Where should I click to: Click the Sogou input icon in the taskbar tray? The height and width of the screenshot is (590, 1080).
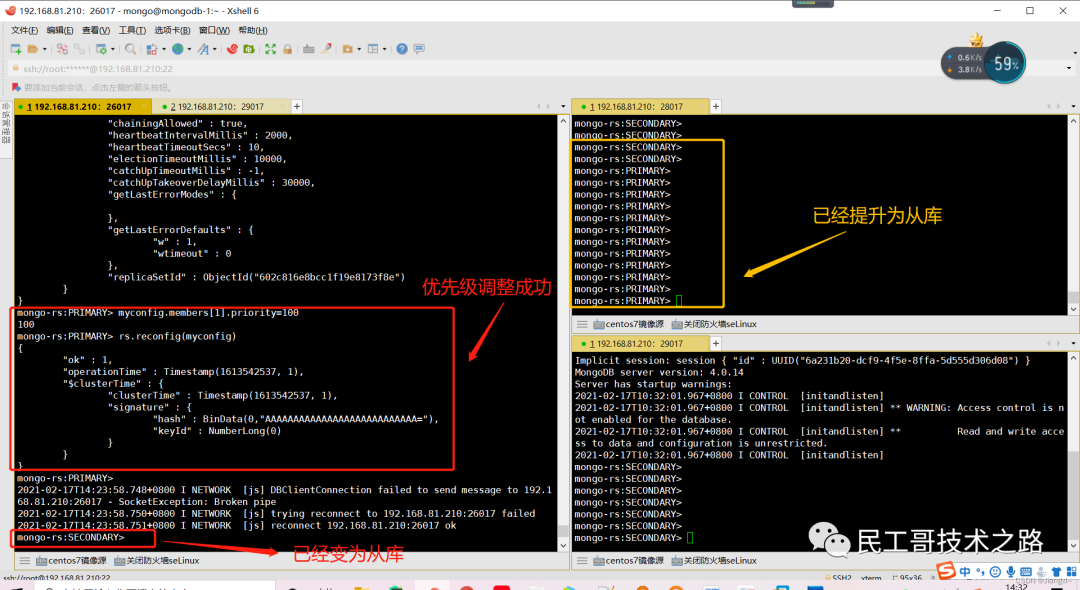pos(948,572)
